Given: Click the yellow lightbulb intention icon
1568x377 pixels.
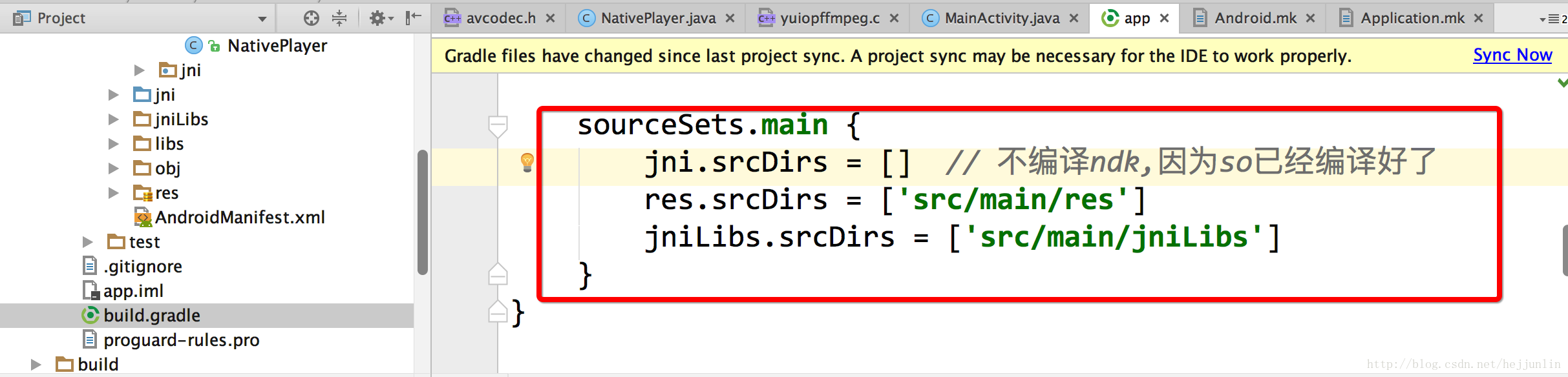Looking at the screenshot, I should click(x=527, y=162).
